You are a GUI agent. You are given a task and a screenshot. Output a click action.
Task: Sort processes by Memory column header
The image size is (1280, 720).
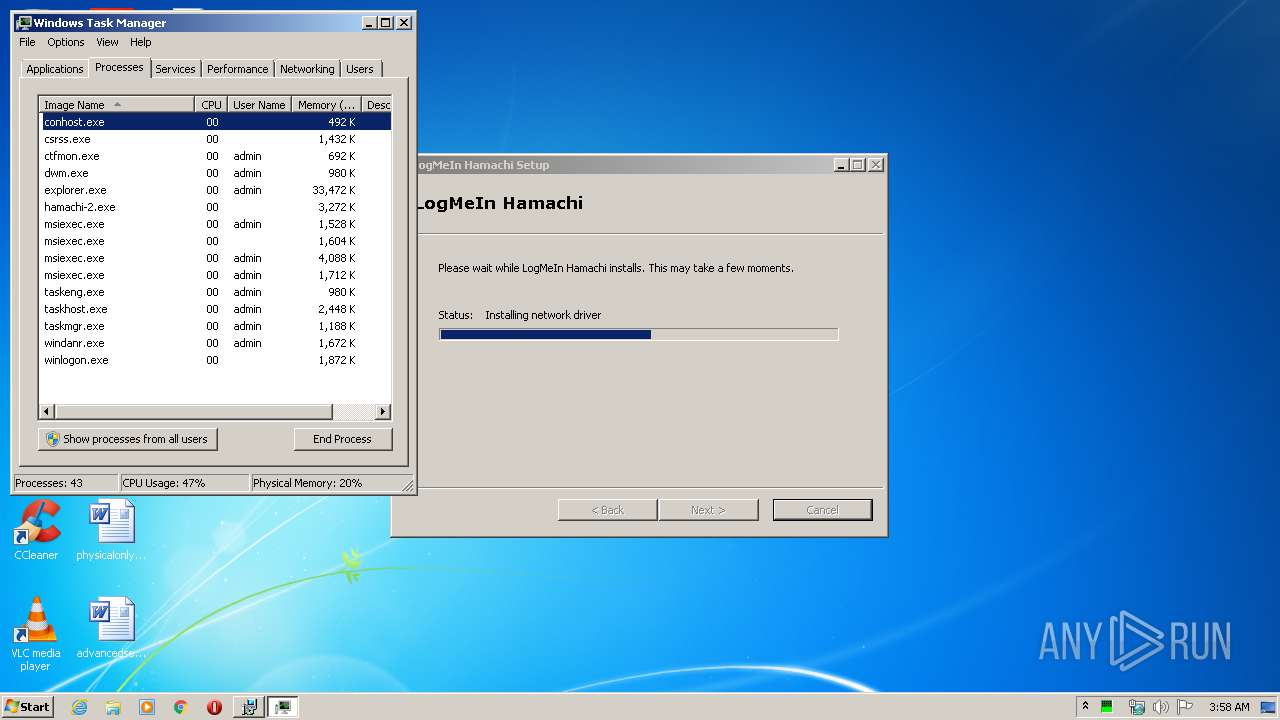coord(326,105)
